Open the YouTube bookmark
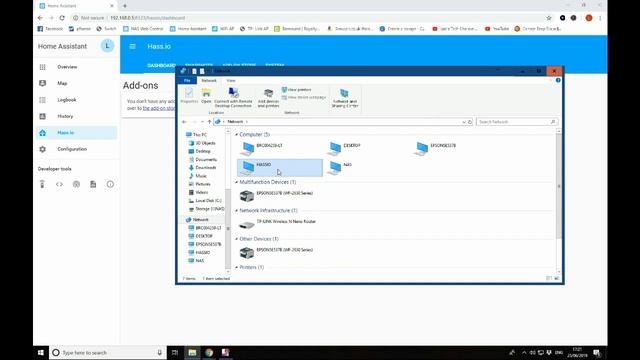 [x=497, y=29]
